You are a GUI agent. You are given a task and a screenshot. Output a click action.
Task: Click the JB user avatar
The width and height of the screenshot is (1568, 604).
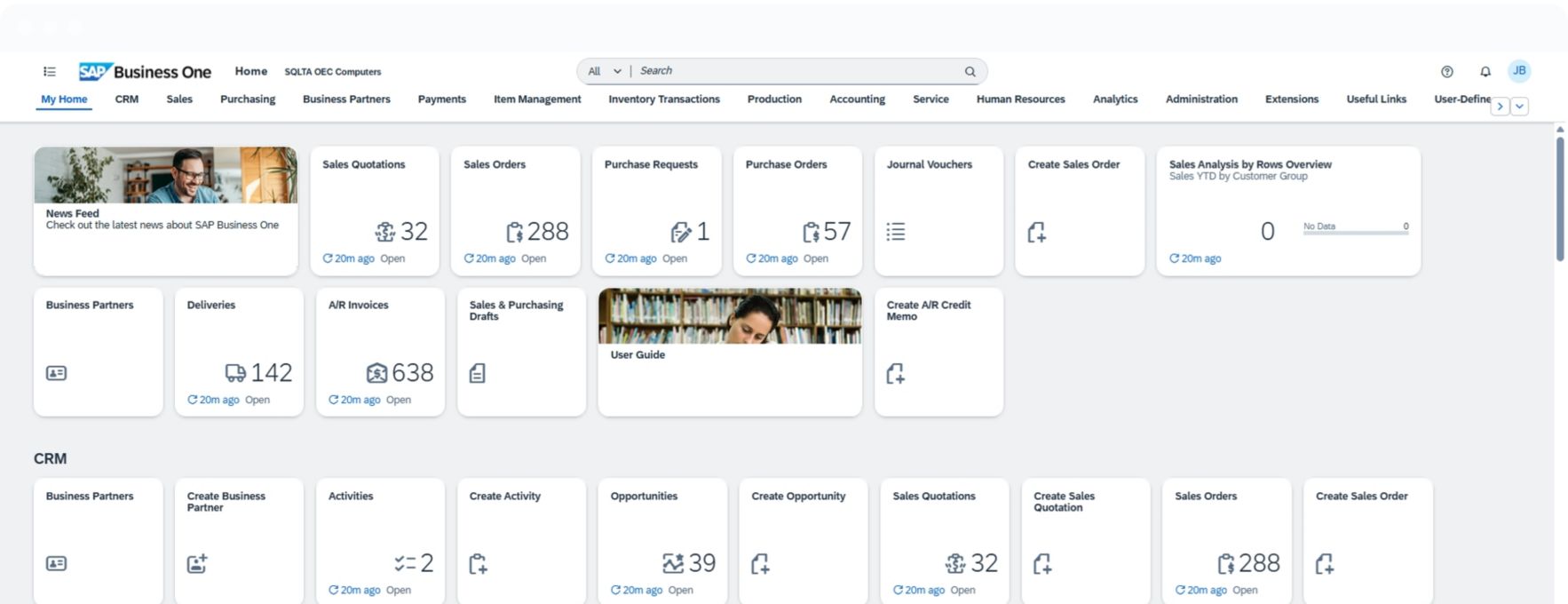tap(1519, 71)
